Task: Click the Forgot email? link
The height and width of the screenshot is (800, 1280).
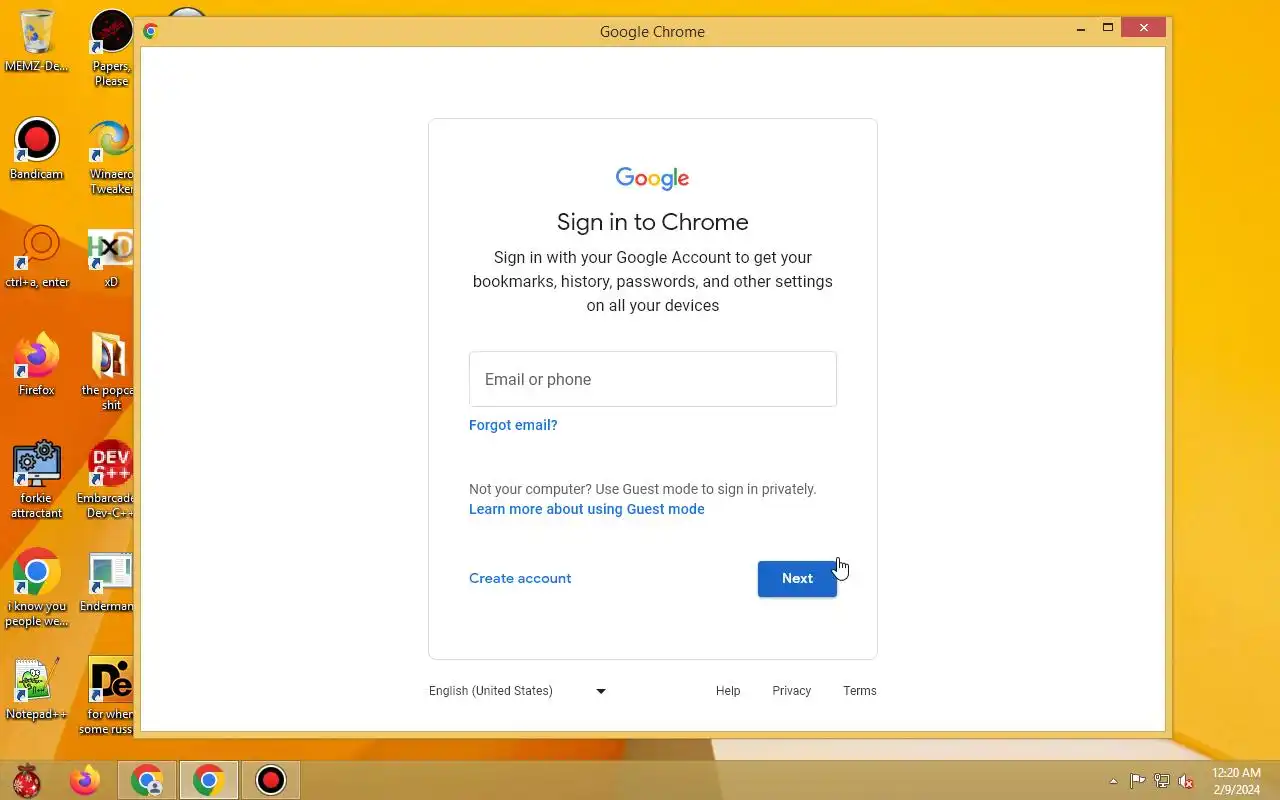Action: point(513,425)
